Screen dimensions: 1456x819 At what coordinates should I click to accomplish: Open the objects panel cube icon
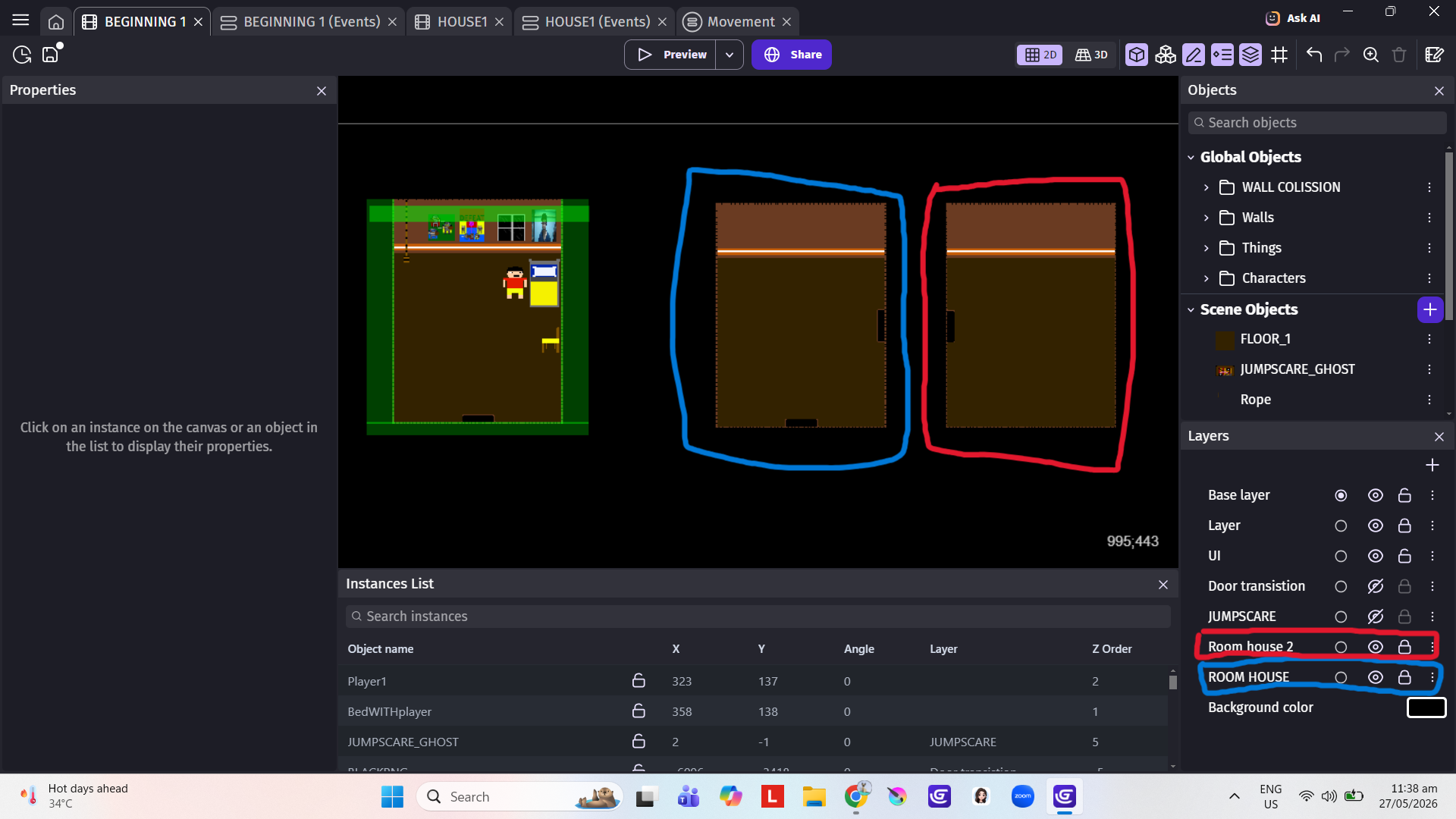(x=1136, y=55)
